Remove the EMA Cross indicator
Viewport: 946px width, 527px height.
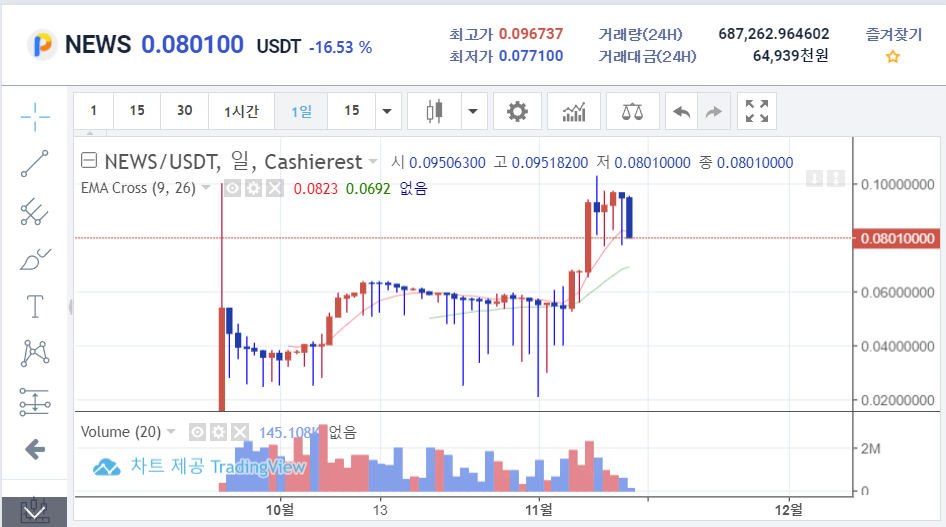[x=275, y=189]
